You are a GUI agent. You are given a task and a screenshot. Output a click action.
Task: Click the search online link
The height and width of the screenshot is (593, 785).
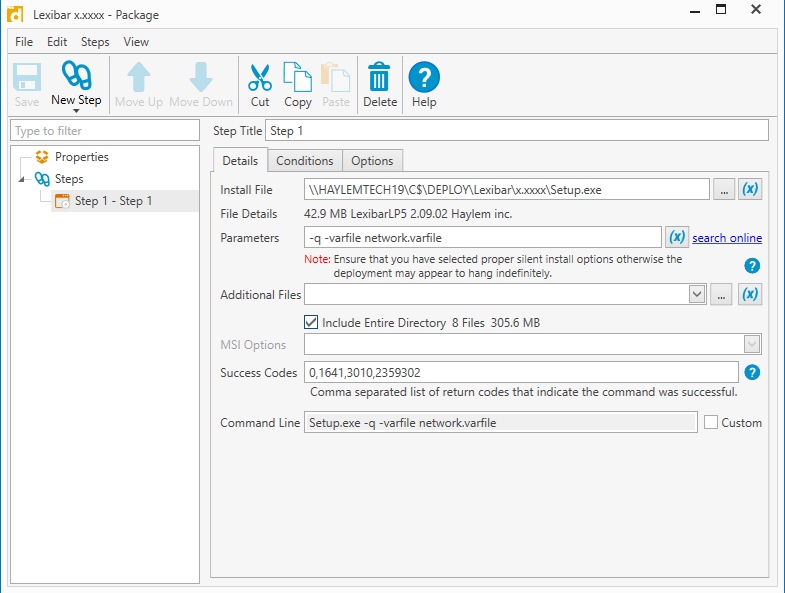click(x=727, y=238)
